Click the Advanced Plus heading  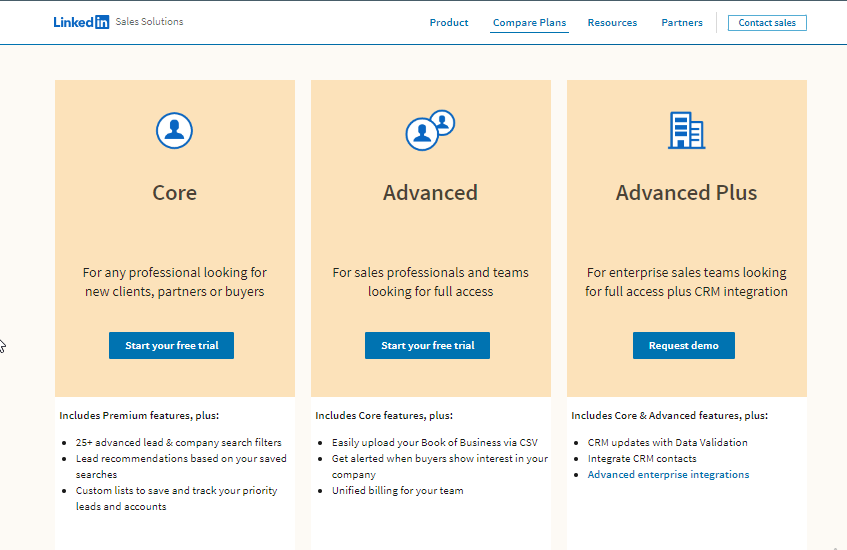[x=687, y=193]
